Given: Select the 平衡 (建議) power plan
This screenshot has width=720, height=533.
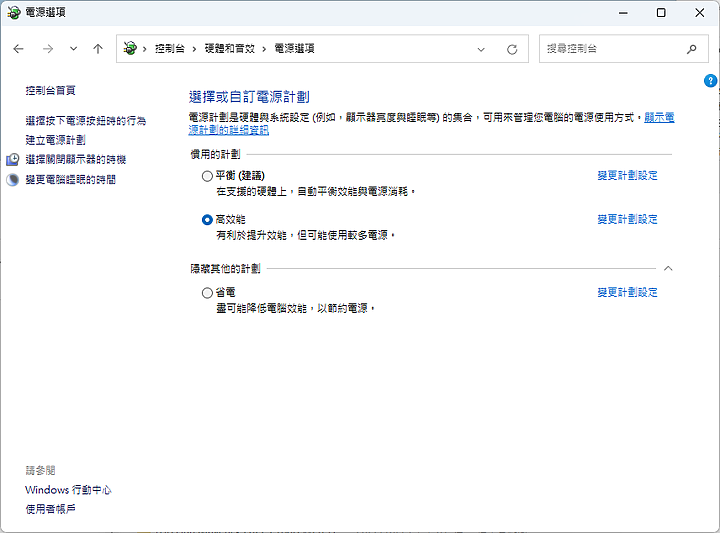Looking at the screenshot, I should tap(207, 176).
